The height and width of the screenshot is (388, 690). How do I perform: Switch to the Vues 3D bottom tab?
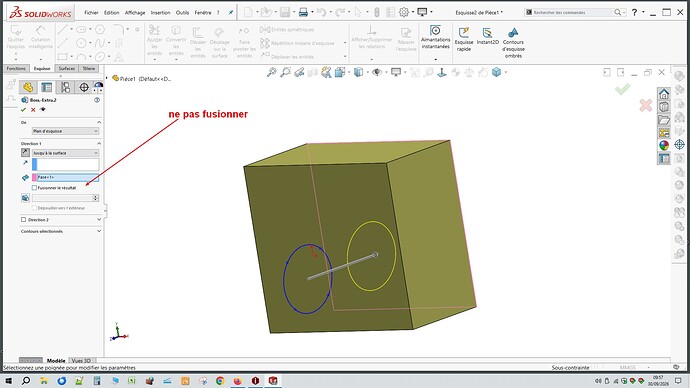point(81,360)
